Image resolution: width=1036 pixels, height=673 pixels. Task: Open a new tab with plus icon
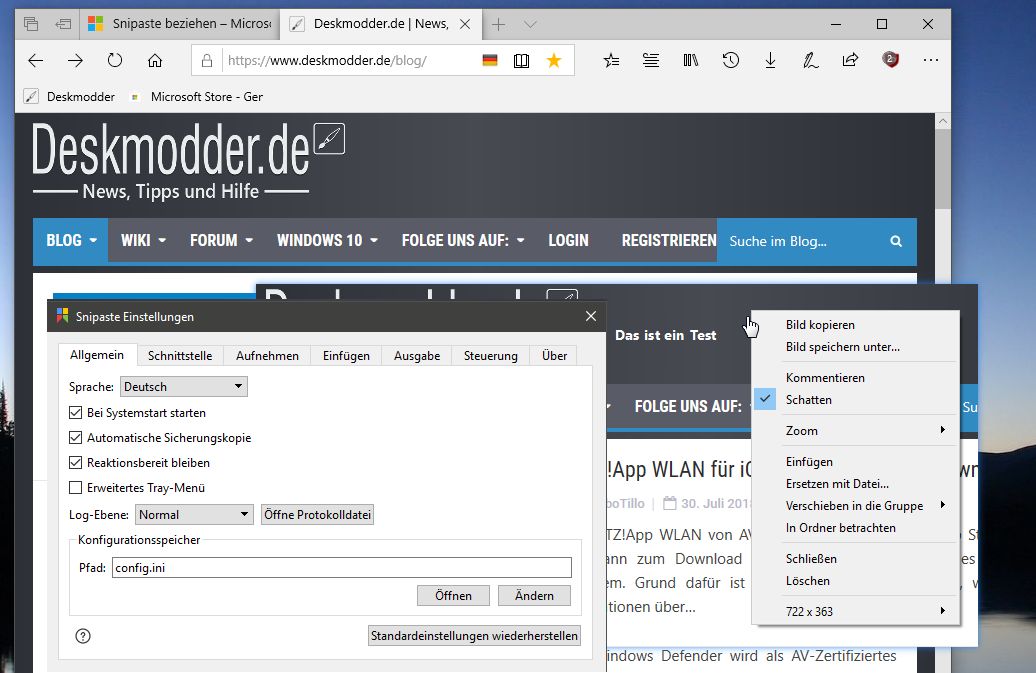498,24
